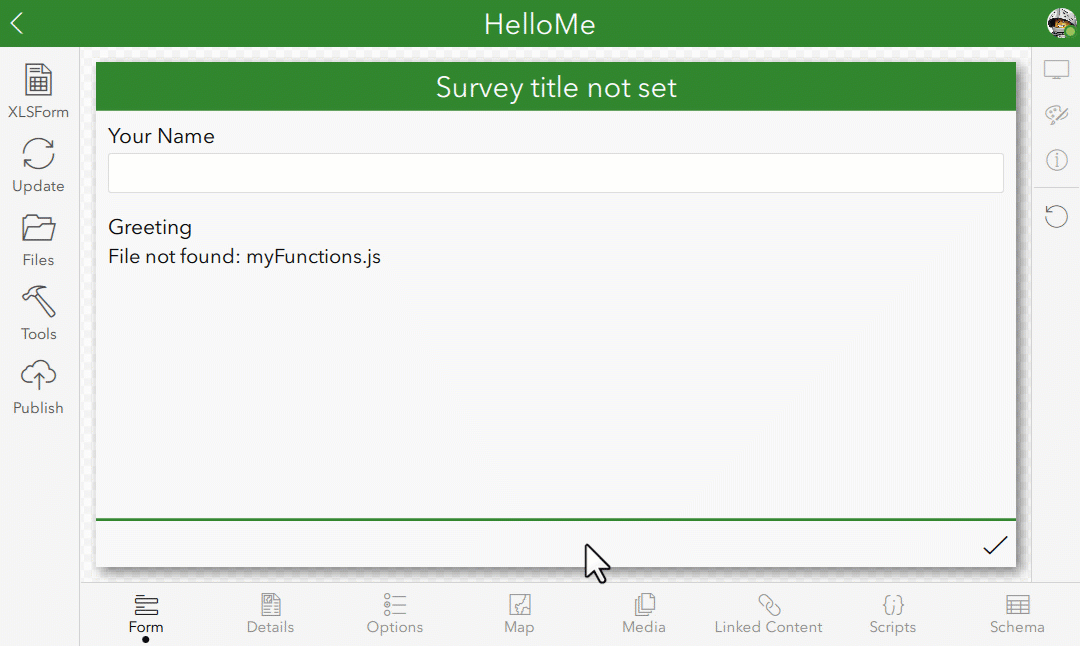The width and height of the screenshot is (1080, 646).
Task: Select the Details tab
Action: pyautogui.click(x=270, y=612)
